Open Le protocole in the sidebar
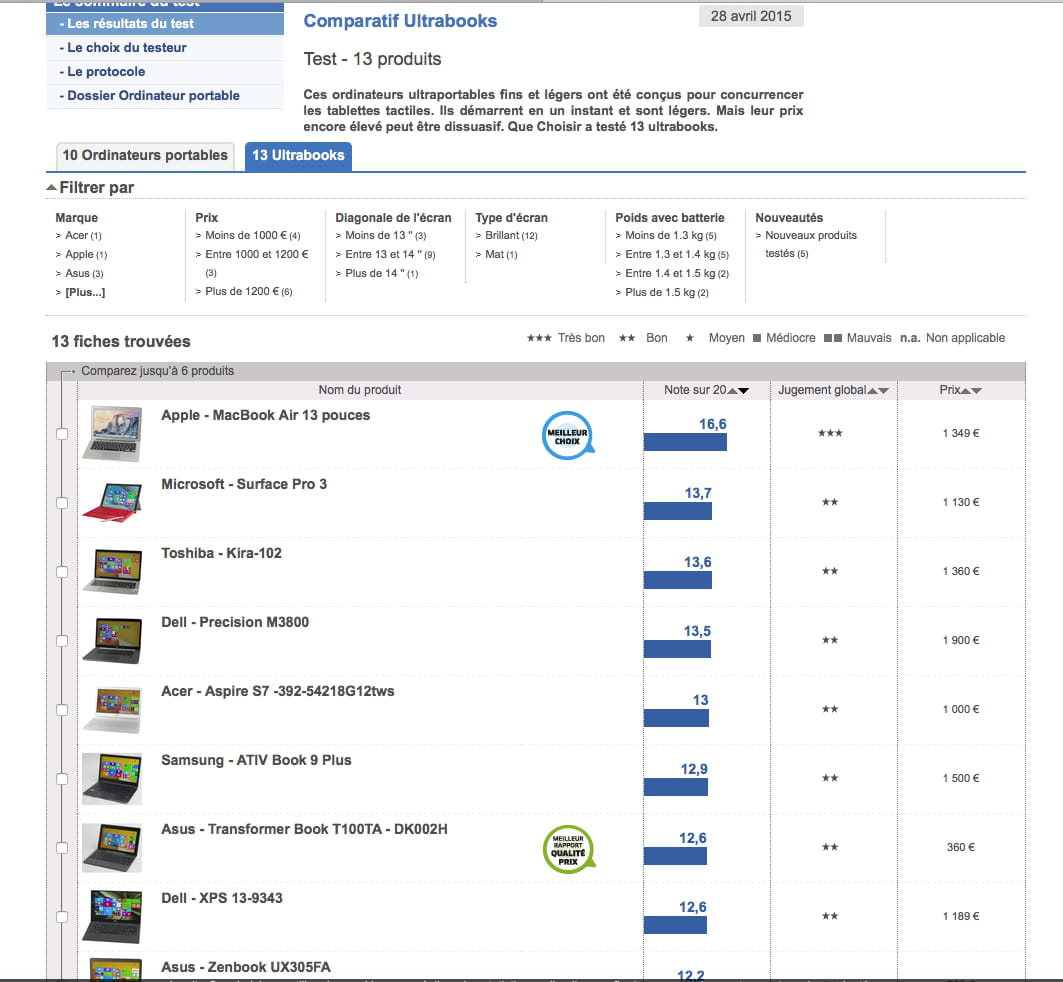This screenshot has width=1063, height=982. (165, 72)
